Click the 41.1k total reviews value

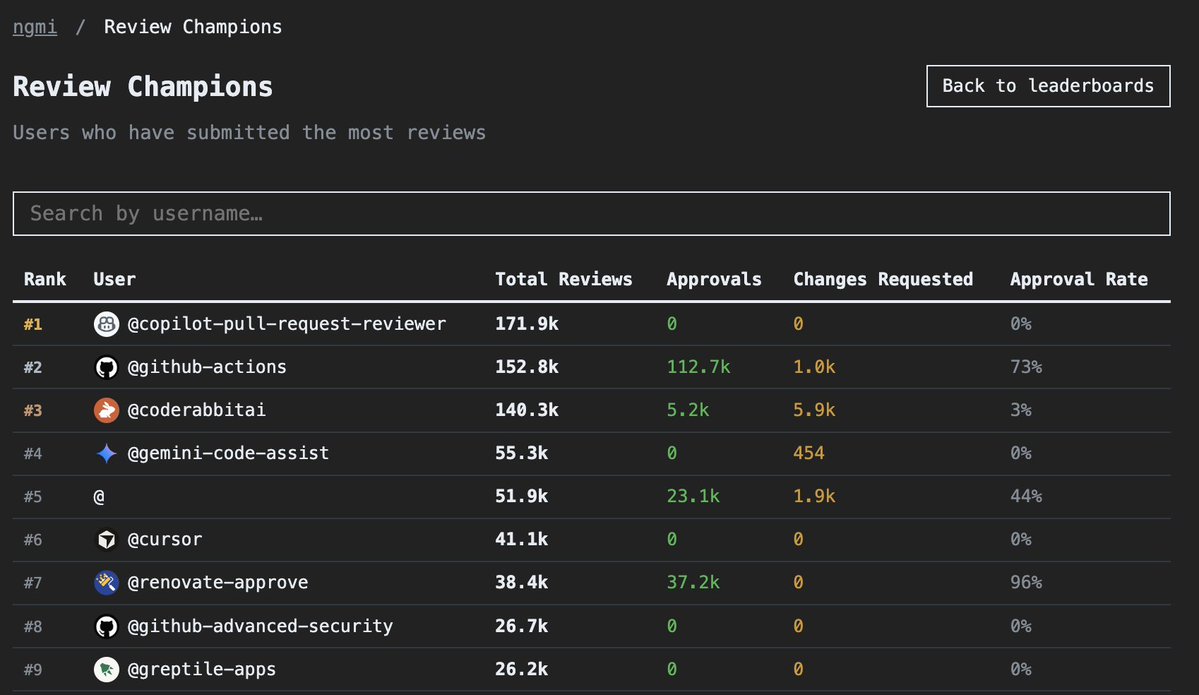click(522, 540)
